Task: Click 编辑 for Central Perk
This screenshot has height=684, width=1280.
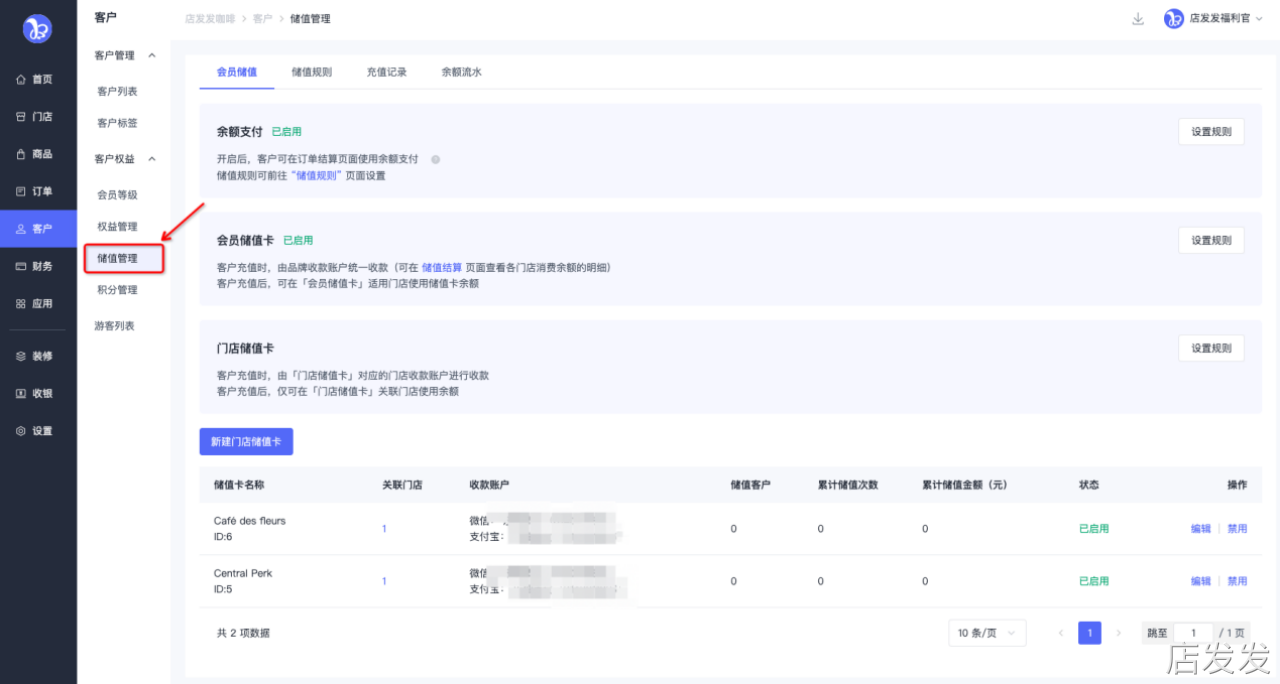Action: pyautogui.click(x=1201, y=581)
